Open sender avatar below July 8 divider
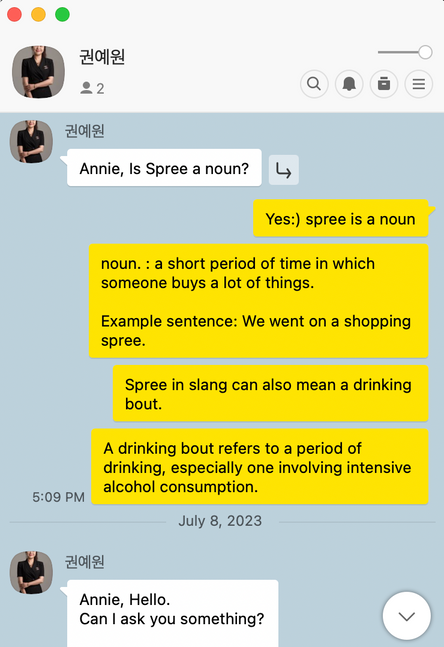Viewport: 444px width, 647px height. [31, 572]
